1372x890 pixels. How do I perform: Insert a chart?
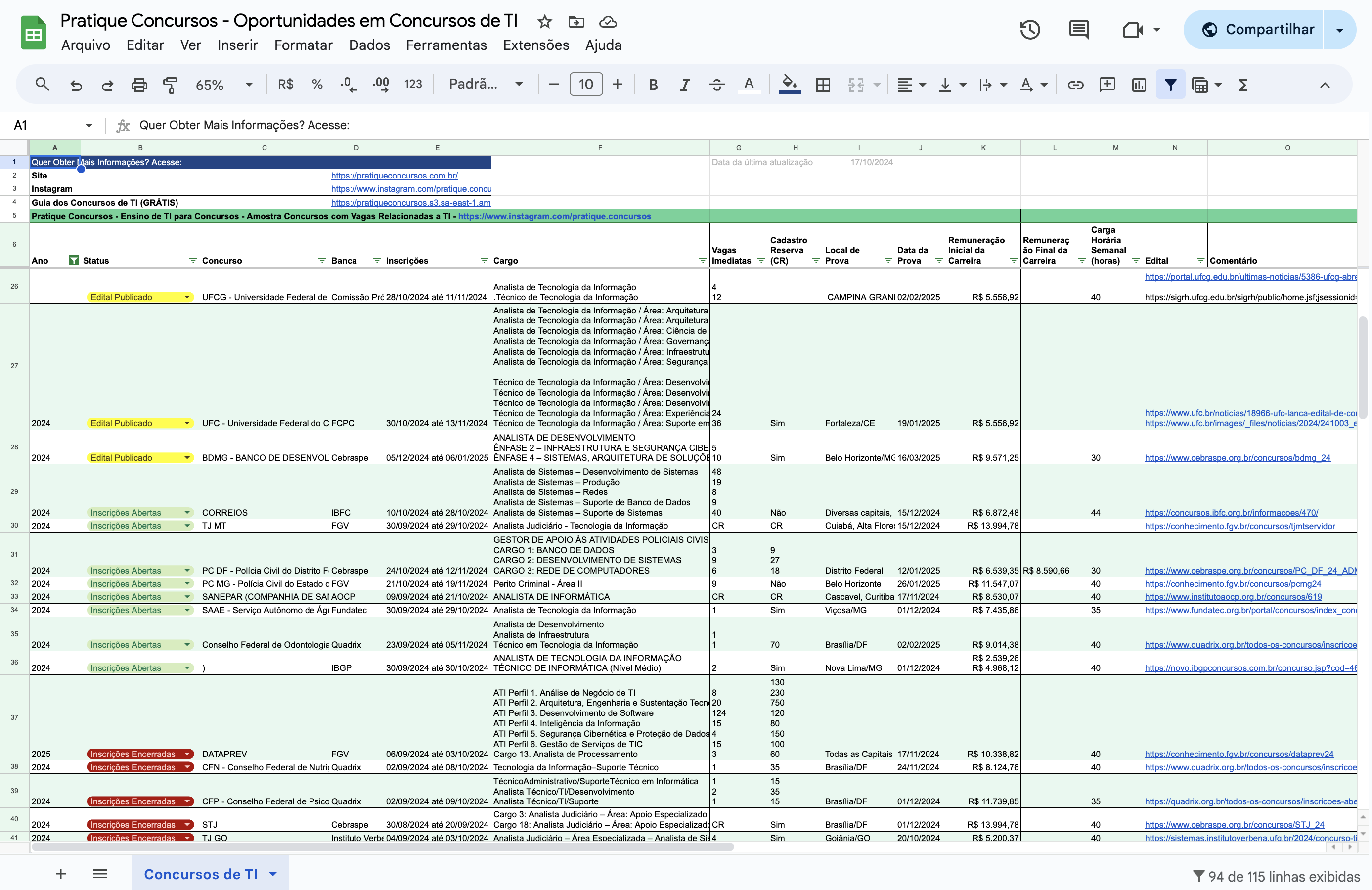point(1139,85)
